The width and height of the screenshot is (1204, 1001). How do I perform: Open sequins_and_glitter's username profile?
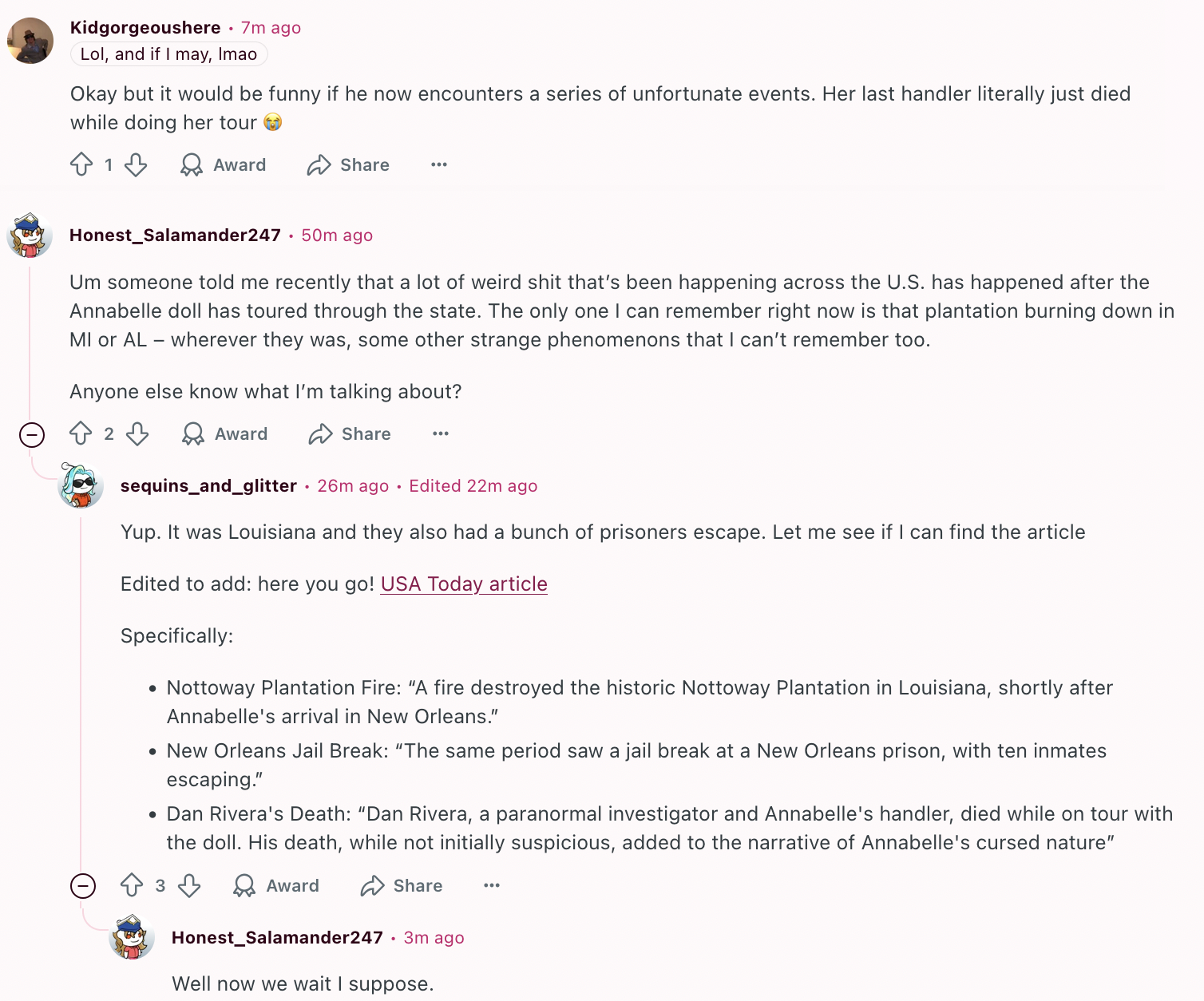[208, 485]
